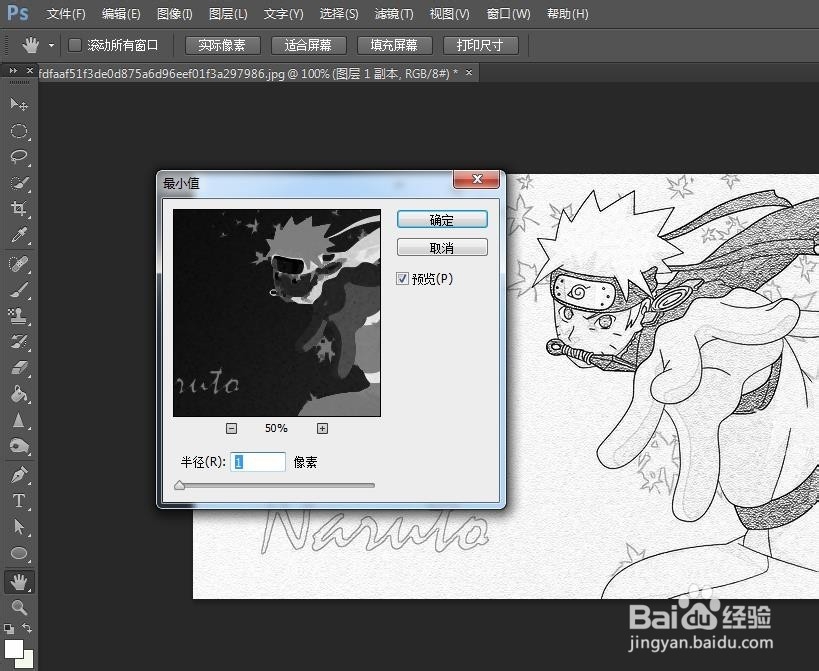Close the document tab

(469, 73)
